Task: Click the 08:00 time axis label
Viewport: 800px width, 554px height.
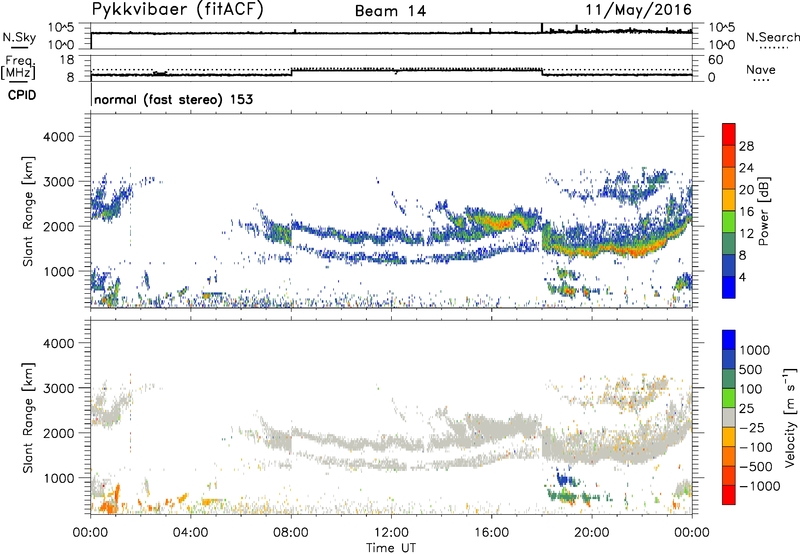Action: point(291,533)
